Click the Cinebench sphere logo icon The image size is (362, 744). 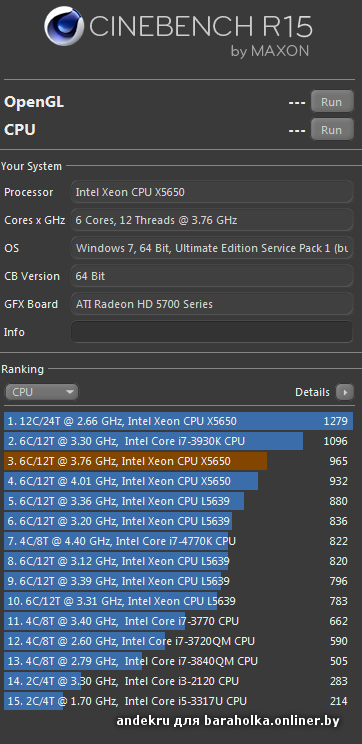[64, 27]
